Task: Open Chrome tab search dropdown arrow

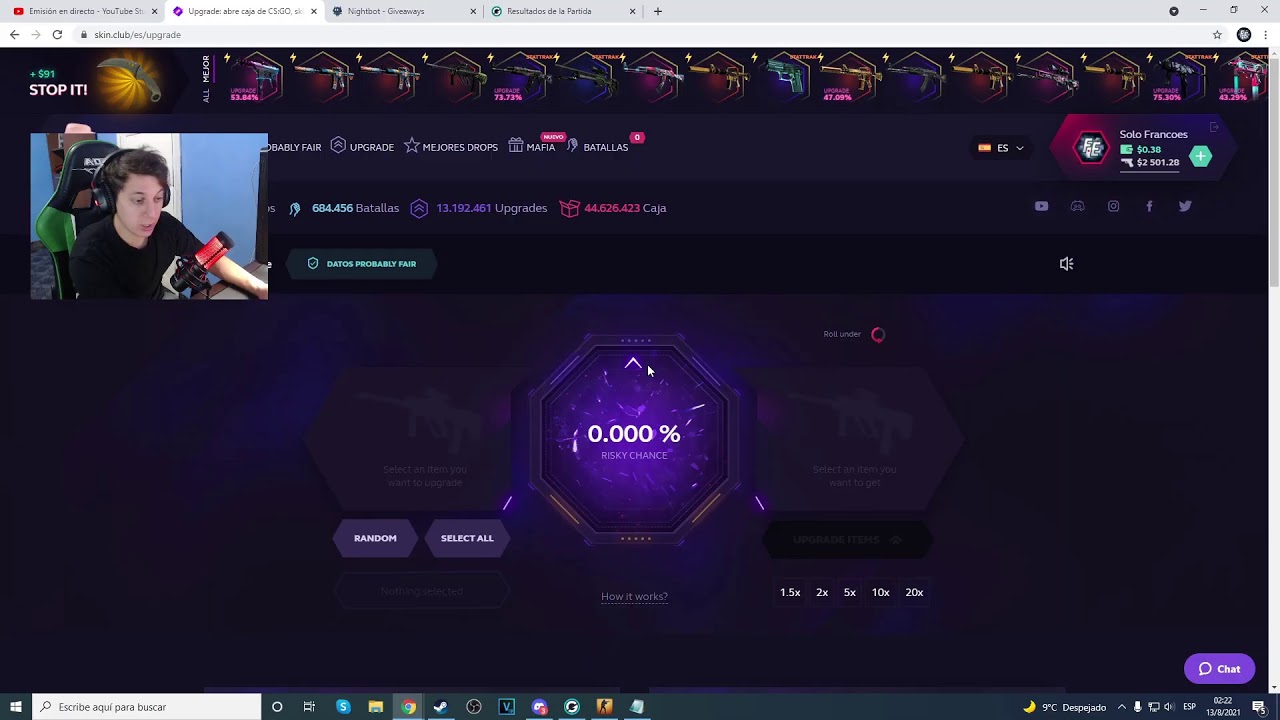Action: pos(1174,11)
